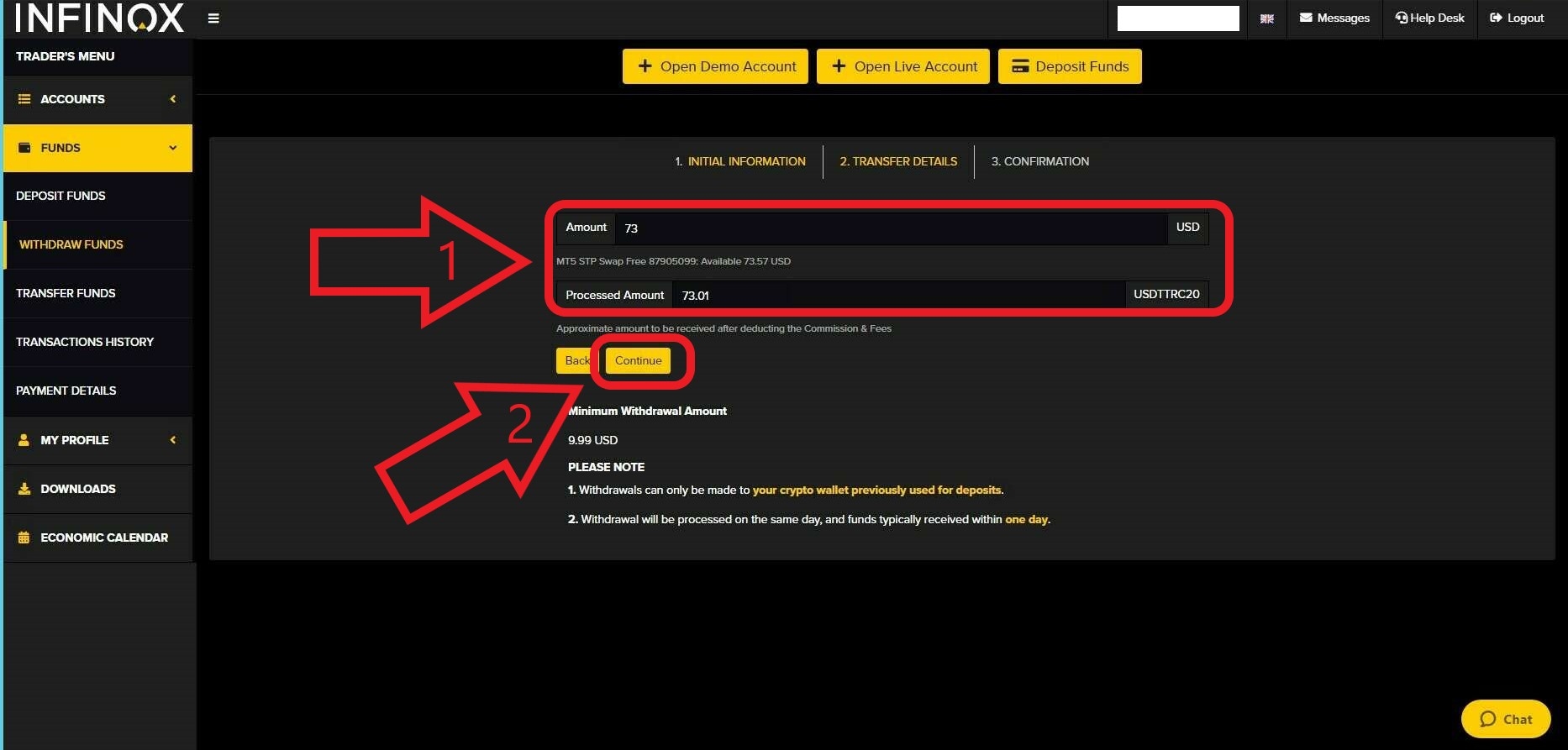Go to Transfer Details step tab

(x=898, y=161)
